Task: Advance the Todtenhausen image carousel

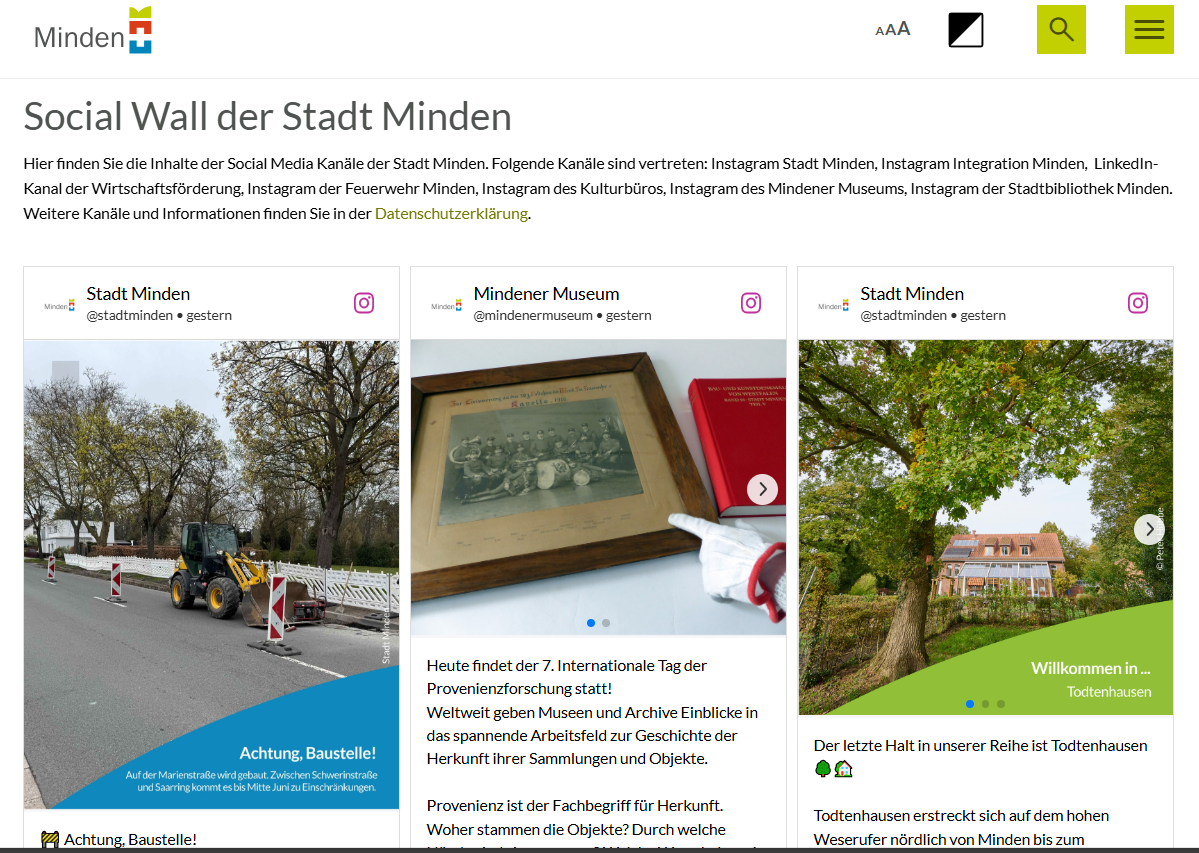Action: (1149, 529)
